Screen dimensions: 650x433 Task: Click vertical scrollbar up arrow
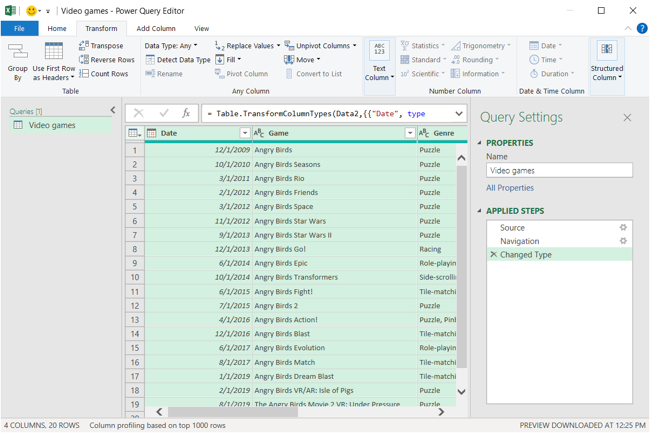tap(461, 158)
